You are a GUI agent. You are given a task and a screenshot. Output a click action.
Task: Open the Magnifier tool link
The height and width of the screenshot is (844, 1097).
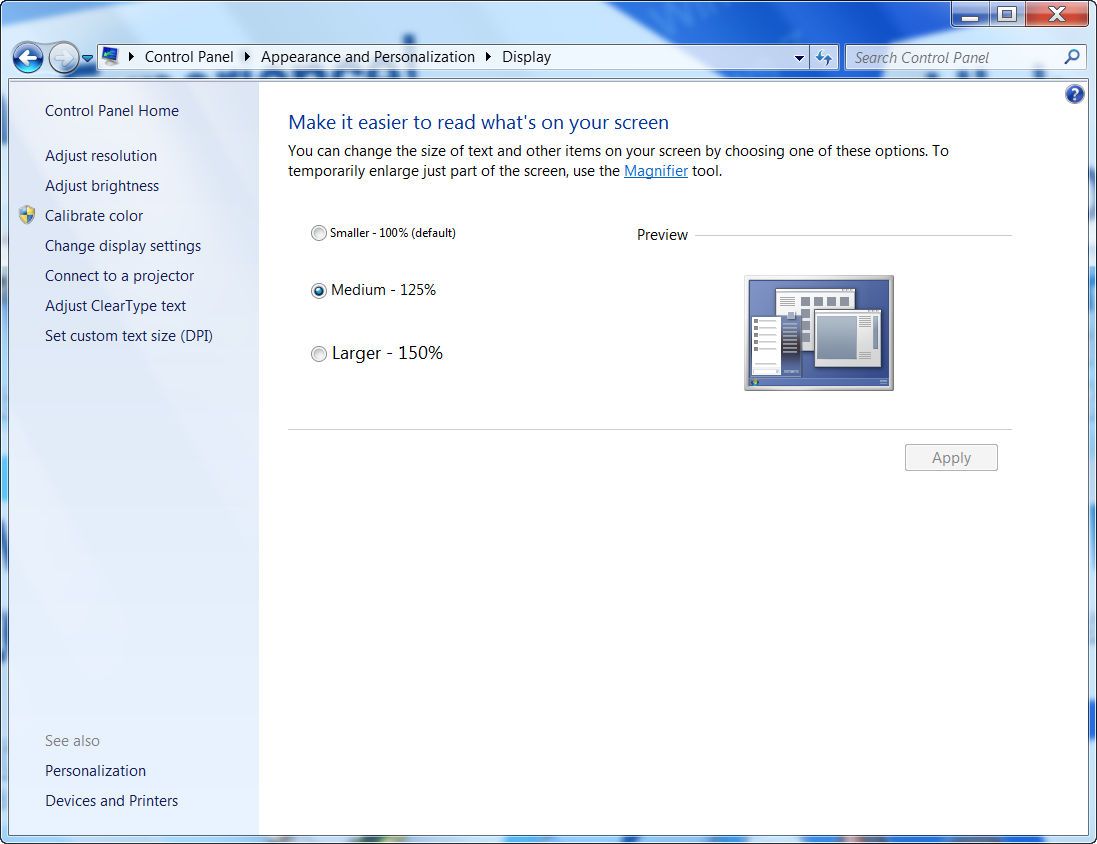[x=655, y=171]
